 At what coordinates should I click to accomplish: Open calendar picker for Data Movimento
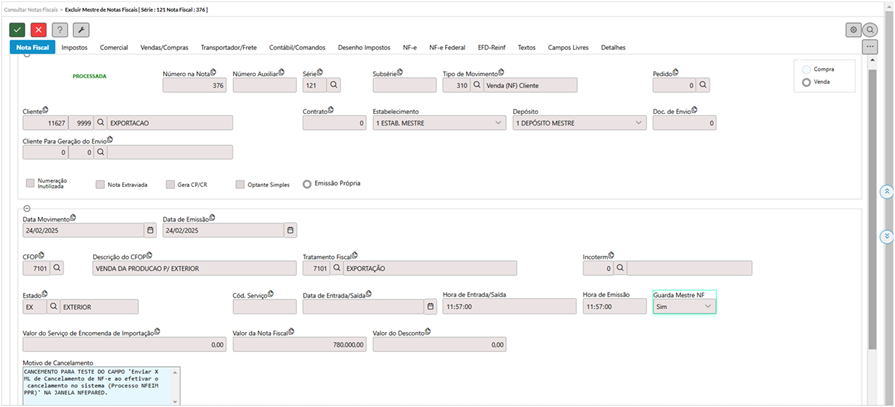click(150, 230)
